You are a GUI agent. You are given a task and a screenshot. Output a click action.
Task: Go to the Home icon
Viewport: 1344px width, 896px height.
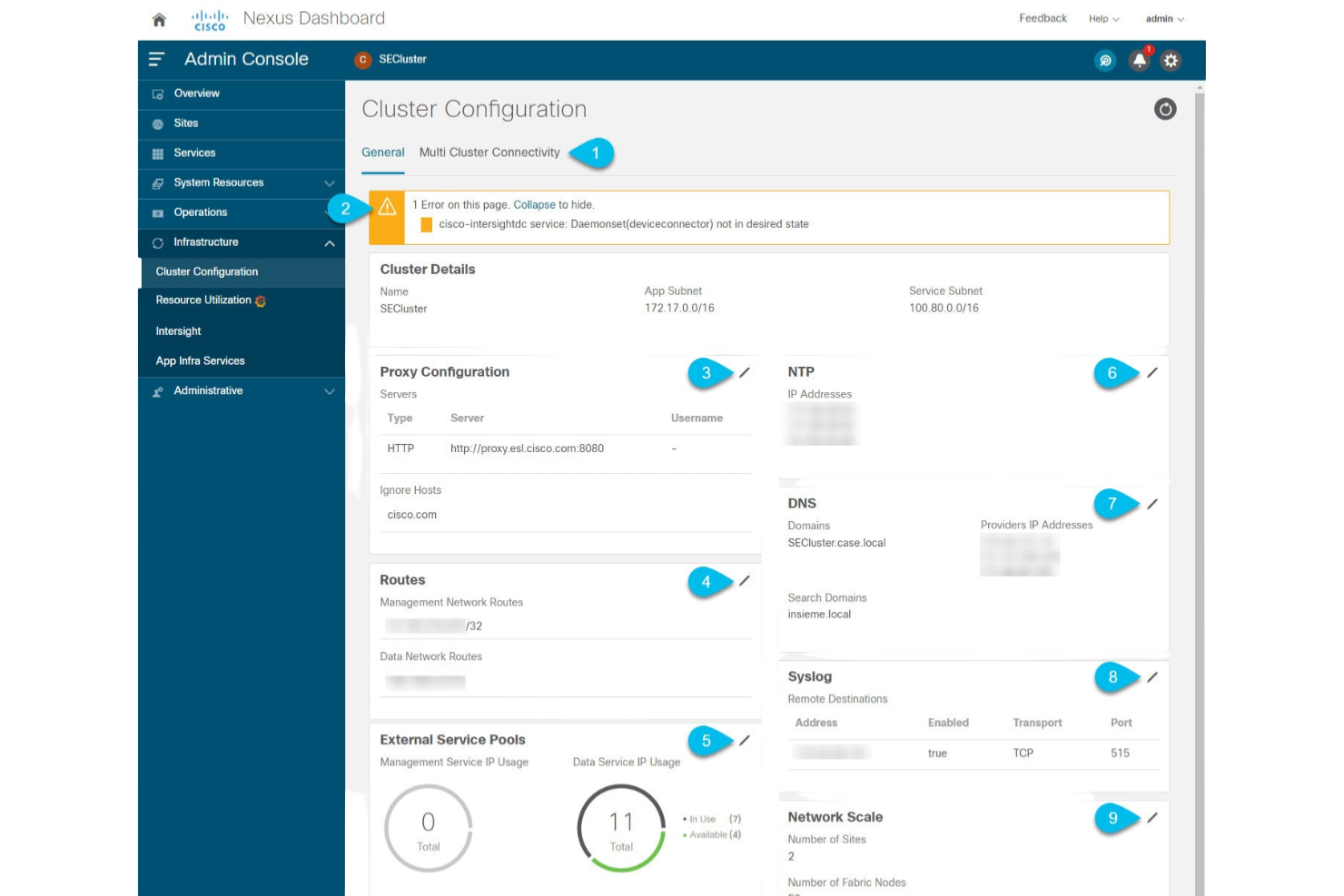tap(159, 19)
